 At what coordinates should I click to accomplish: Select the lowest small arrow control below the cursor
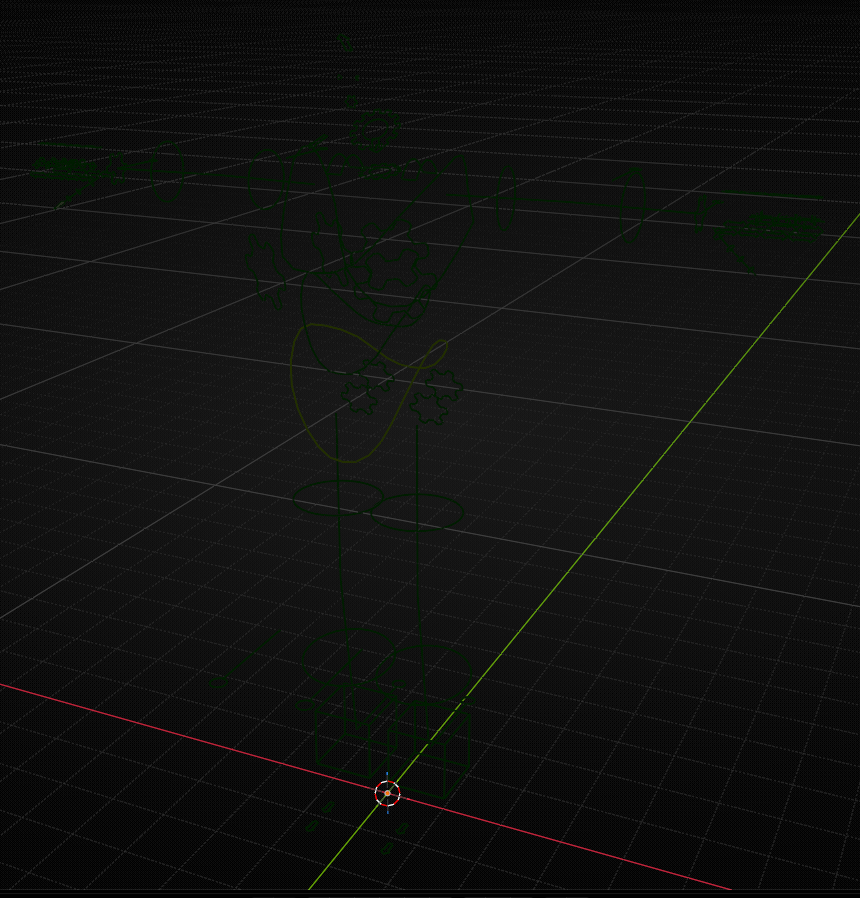[x=387, y=848]
